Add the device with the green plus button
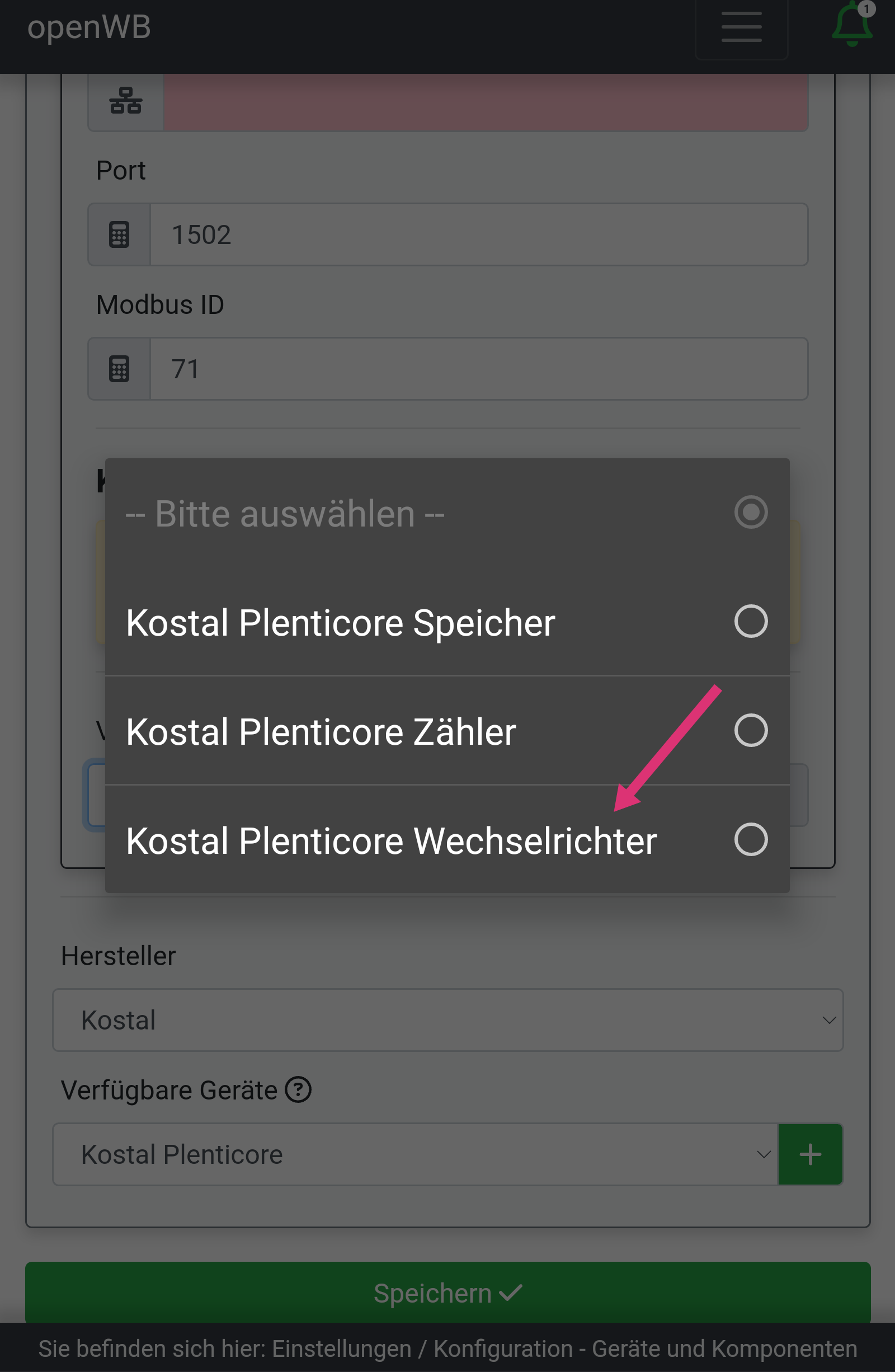This screenshot has width=895, height=1372. pyautogui.click(x=810, y=1154)
